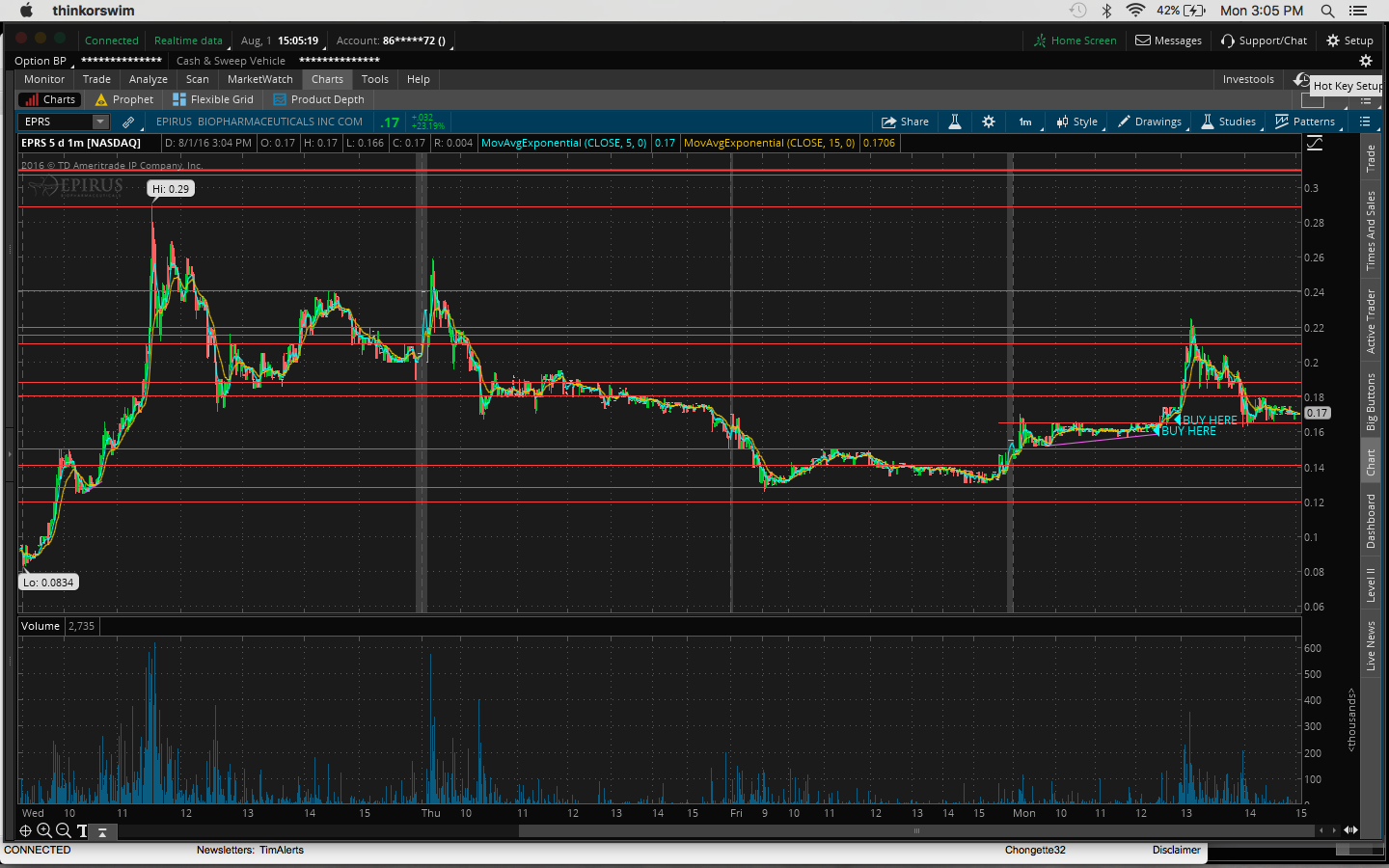Image resolution: width=1389 pixels, height=868 pixels.
Task: Open chart settings gear icon
Action: click(989, 122)
